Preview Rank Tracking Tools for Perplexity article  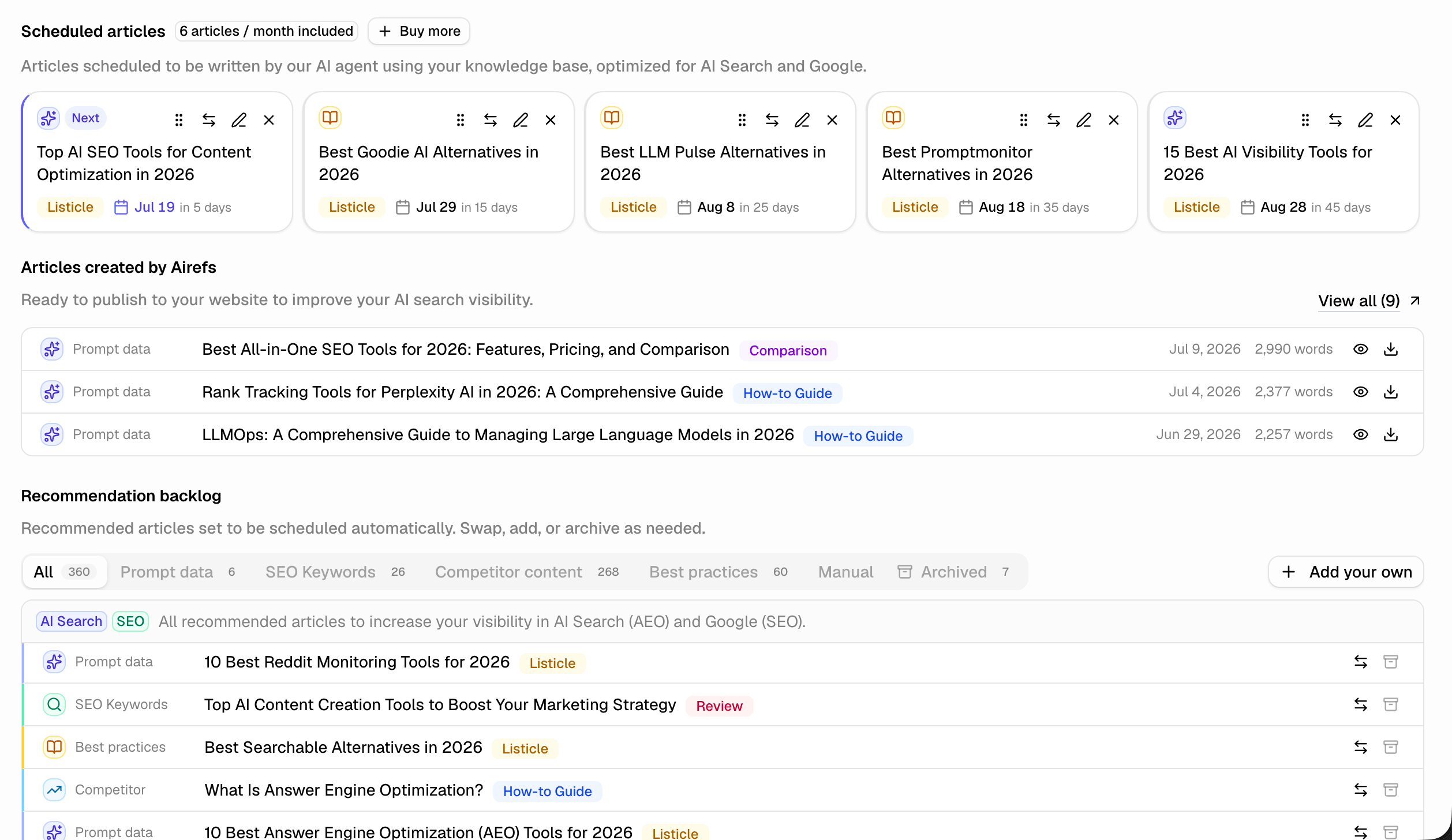1361,392
